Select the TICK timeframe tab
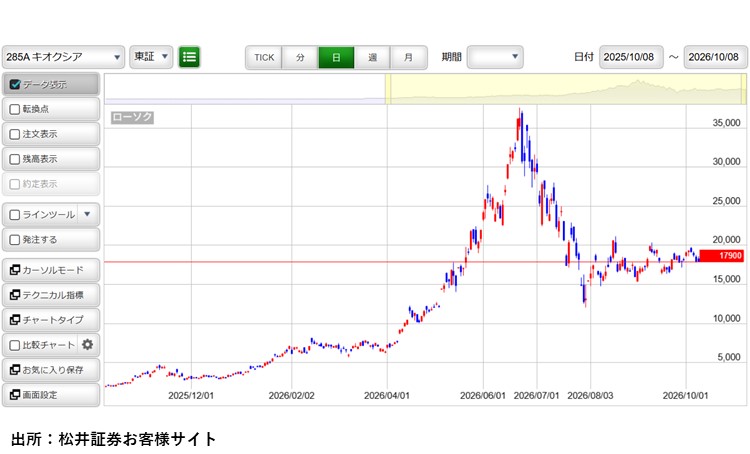The height and width of the screenshot is (454, 750). [x=264, y=57]
